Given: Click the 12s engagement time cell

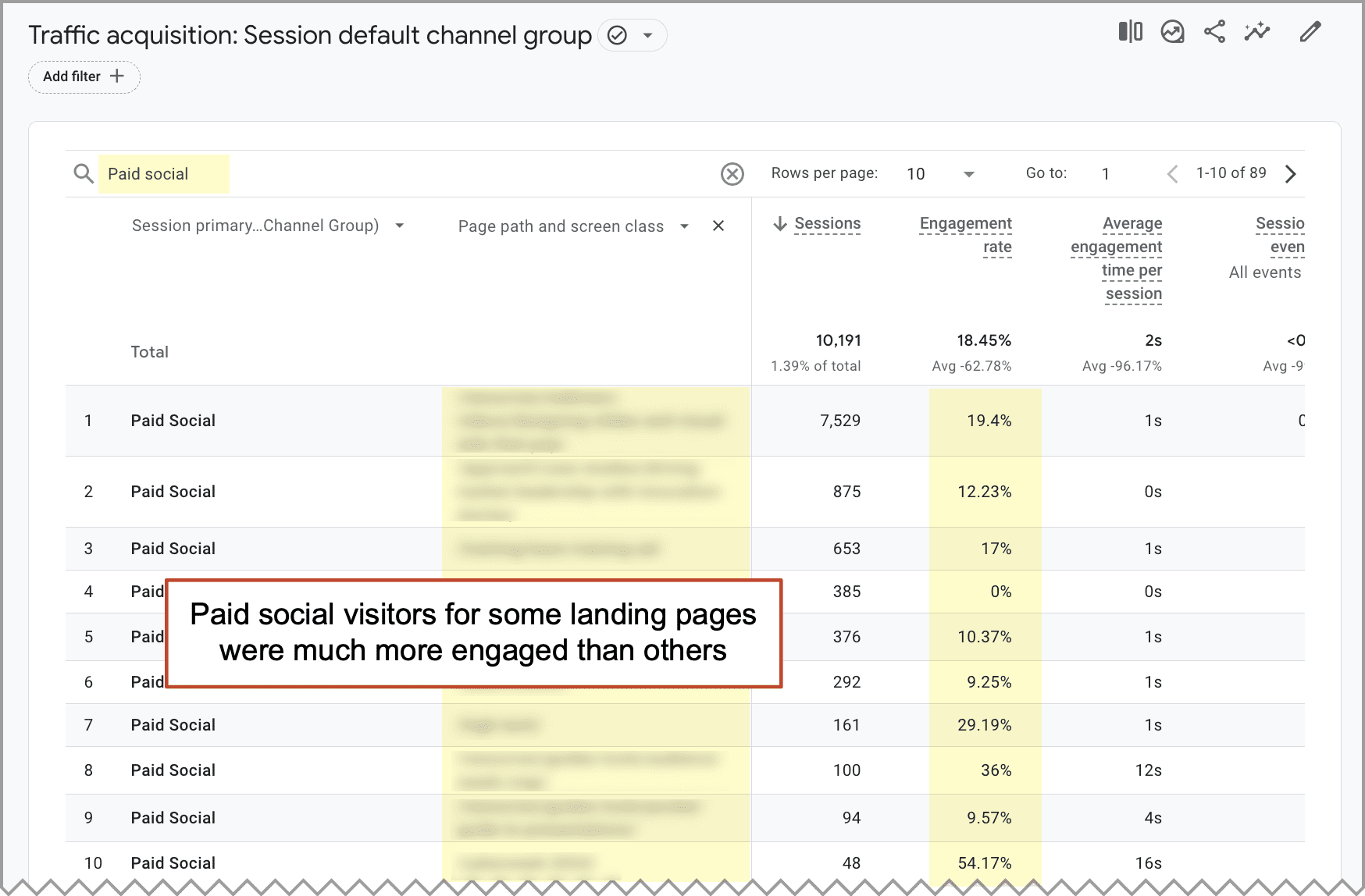Looking at the screenshot, I should (x=1149, y=770).
